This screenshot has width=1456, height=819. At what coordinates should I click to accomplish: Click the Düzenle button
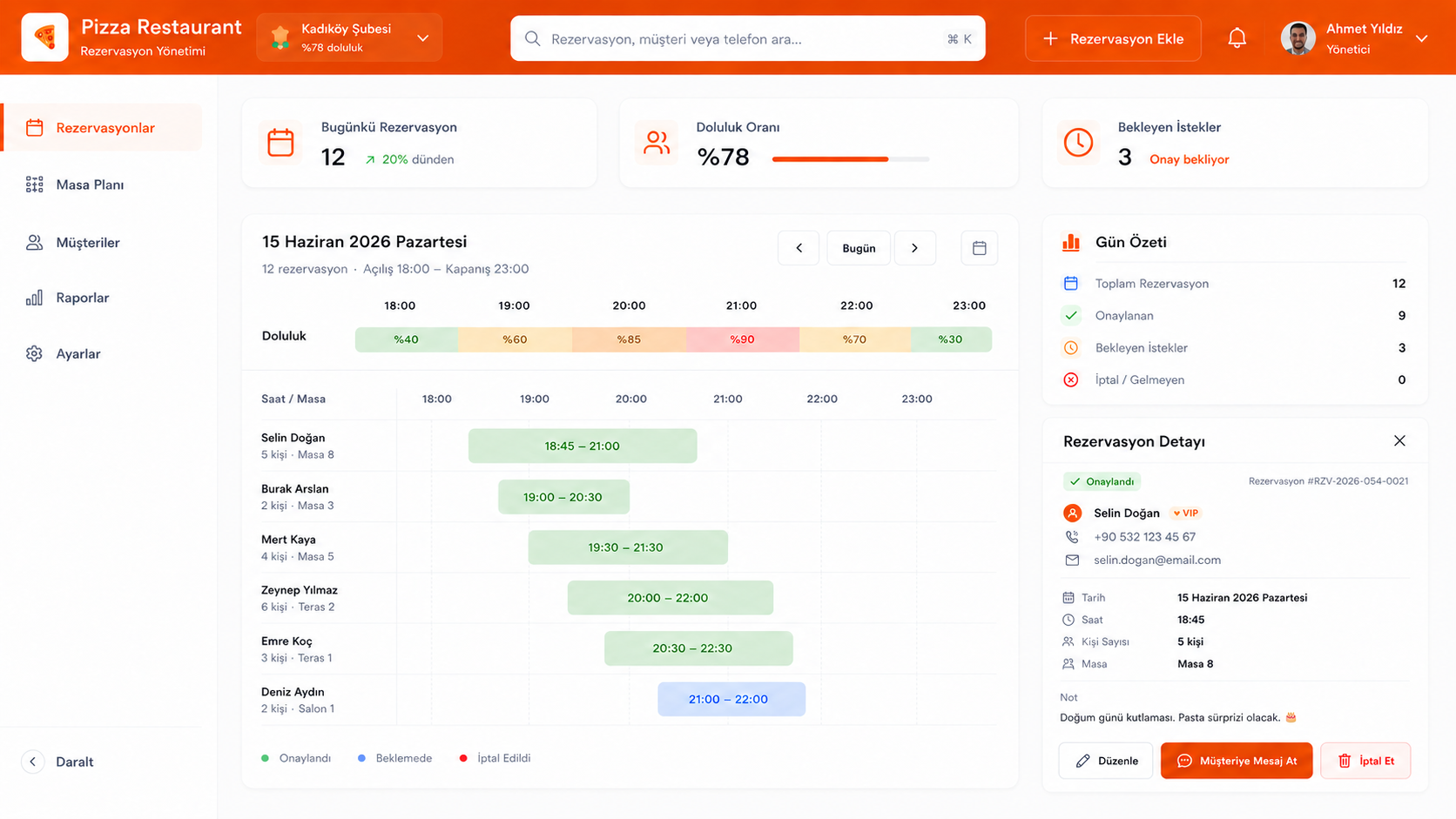coord(1106,761)
